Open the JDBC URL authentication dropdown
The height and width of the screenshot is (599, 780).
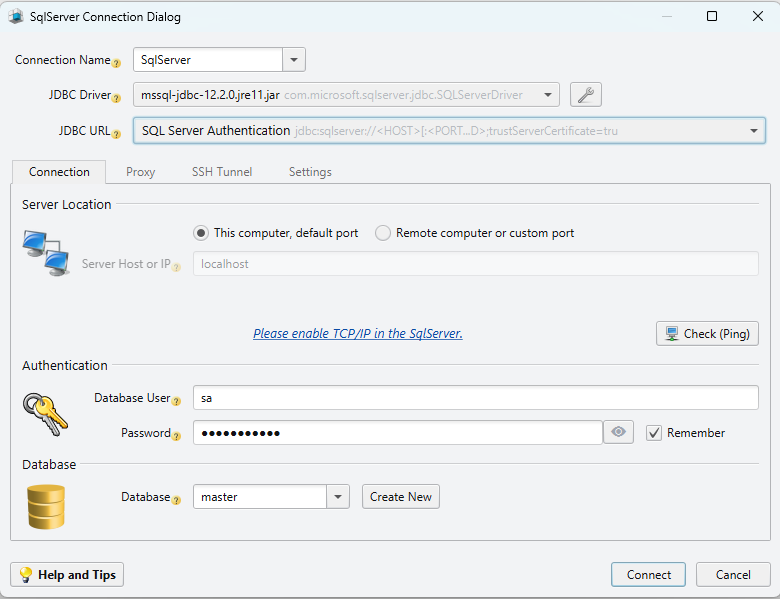click(x=753, y=131)
